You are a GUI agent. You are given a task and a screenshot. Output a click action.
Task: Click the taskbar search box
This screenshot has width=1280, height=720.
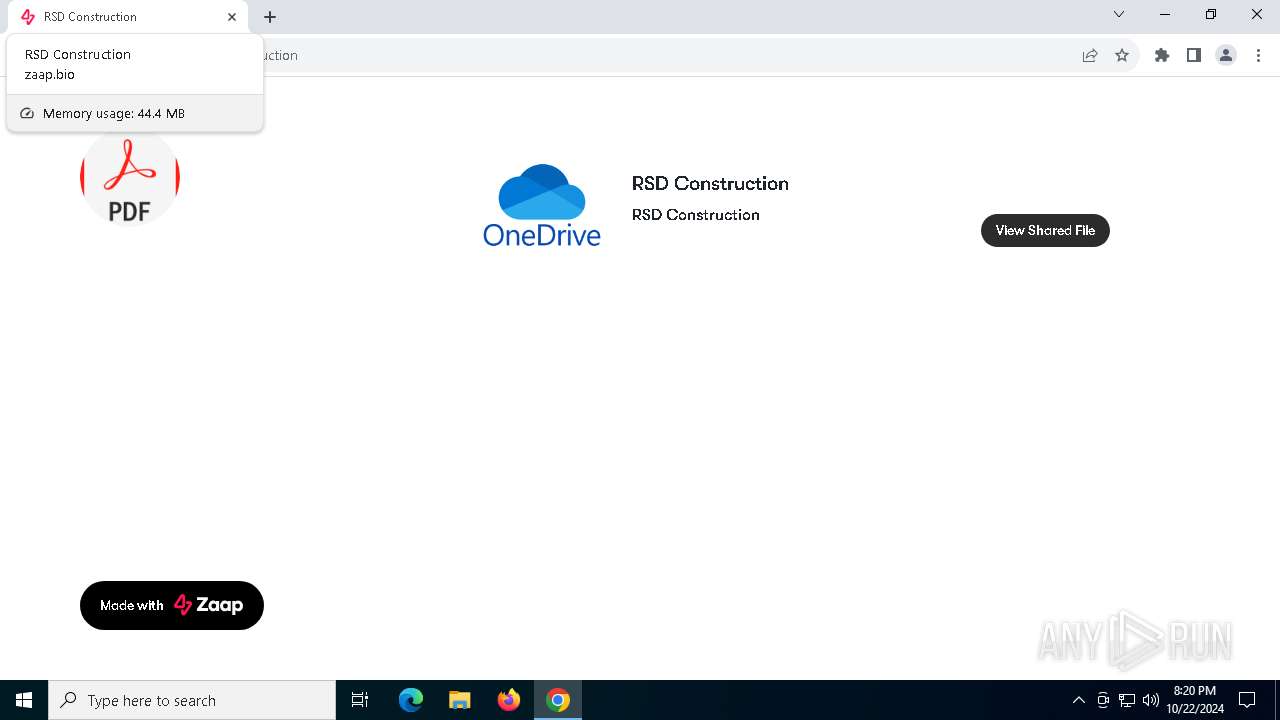coord(192,700)
